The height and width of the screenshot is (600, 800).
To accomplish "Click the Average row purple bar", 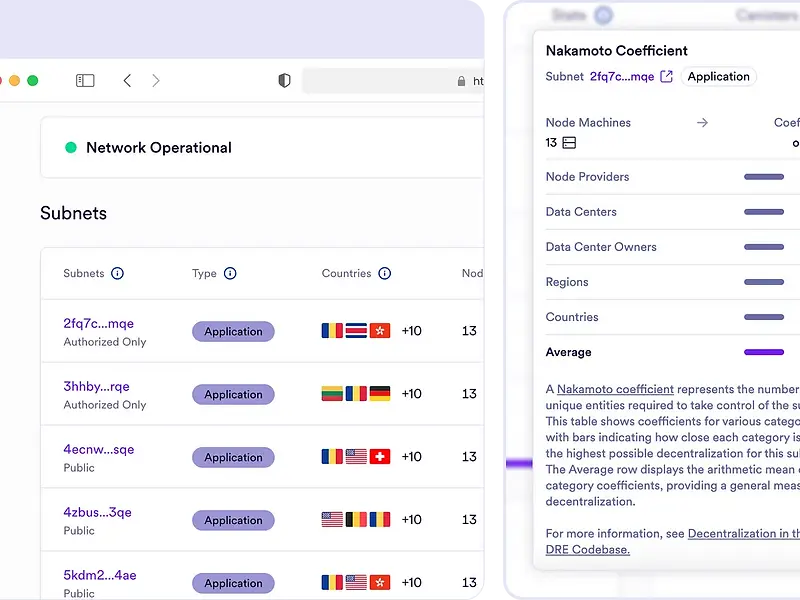I will (x=764, y=352).
